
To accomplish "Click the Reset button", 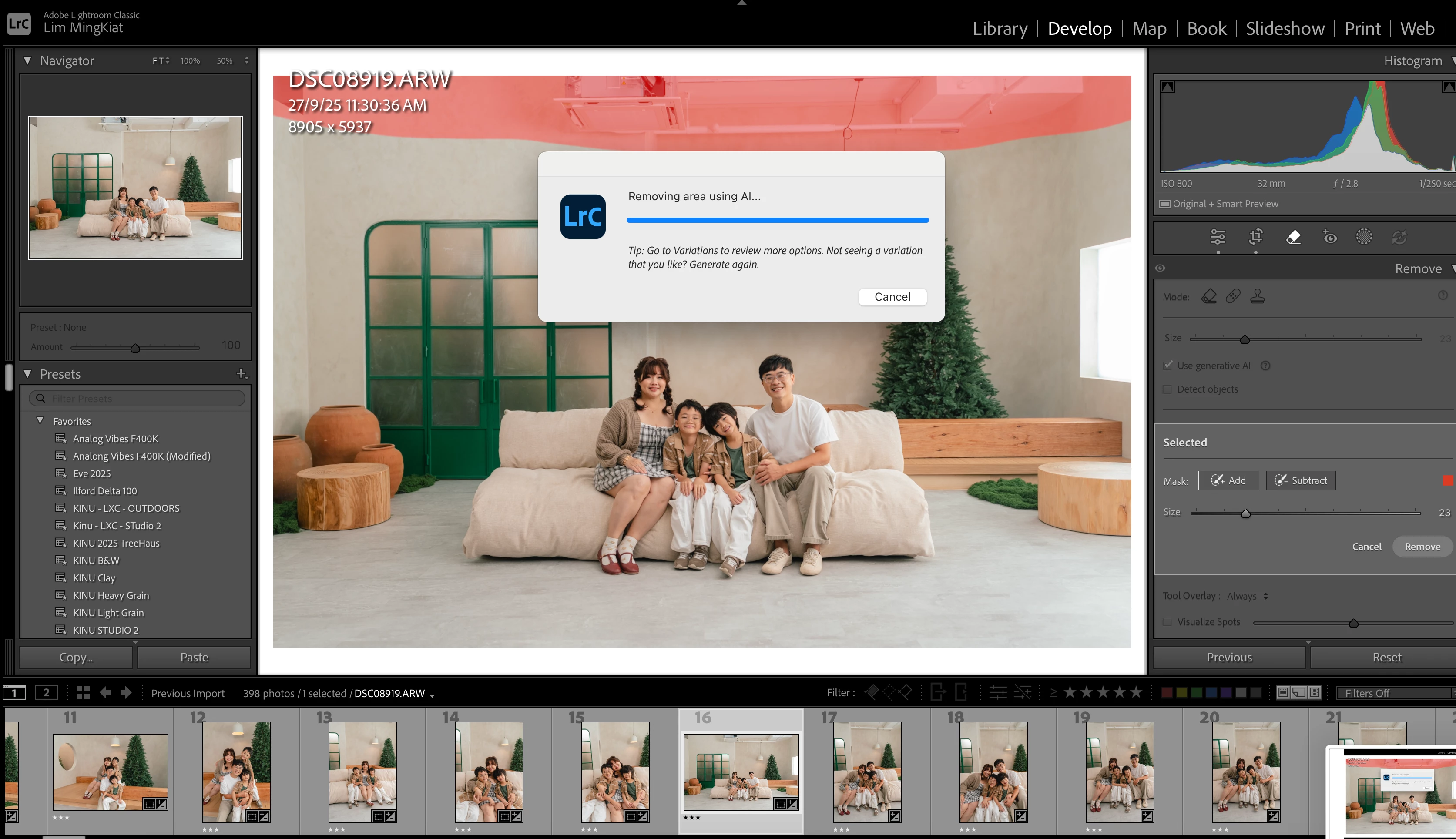I will click(x=1386, y=658).
